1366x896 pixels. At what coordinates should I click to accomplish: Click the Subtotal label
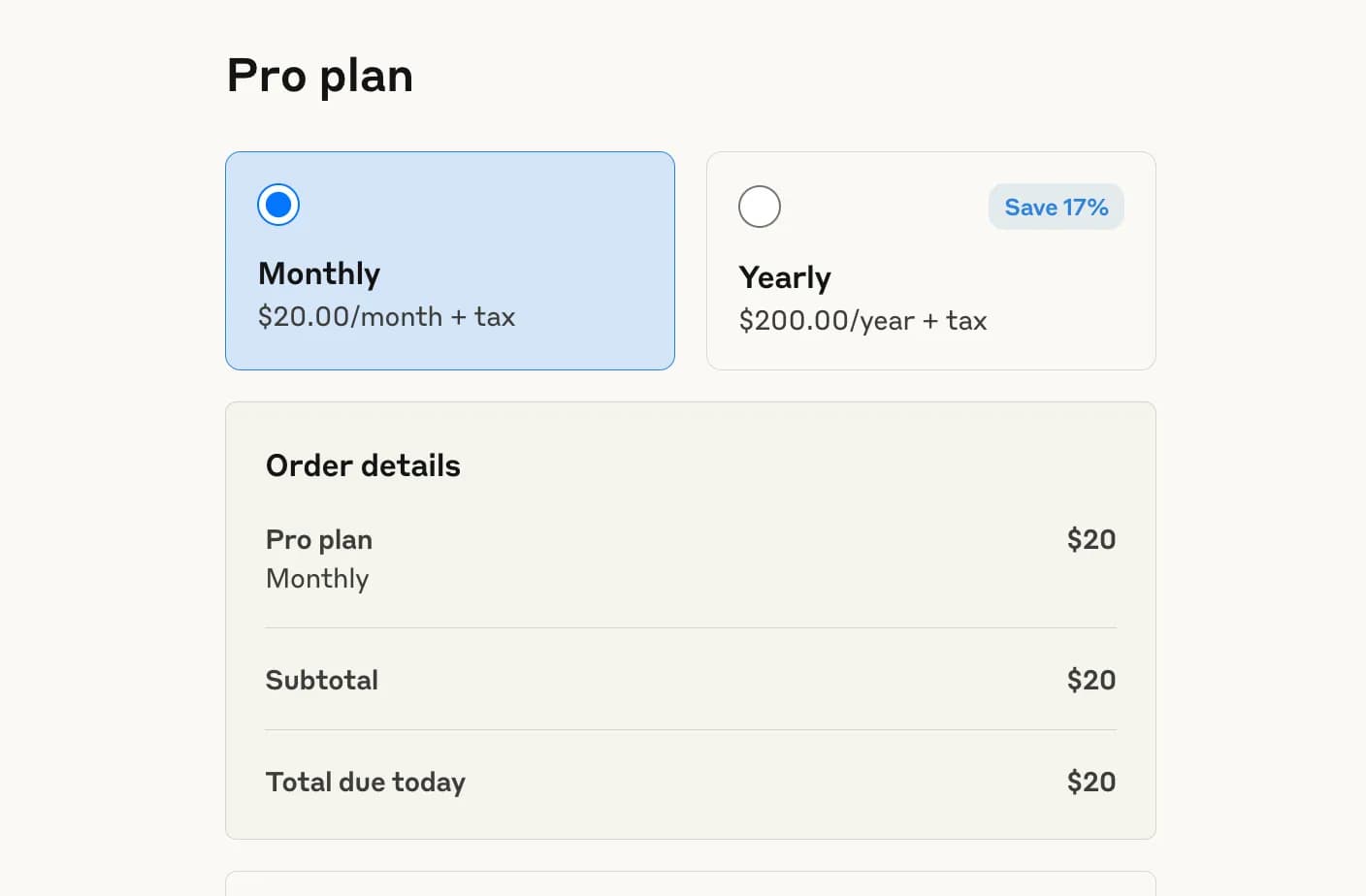coord(322,680)
